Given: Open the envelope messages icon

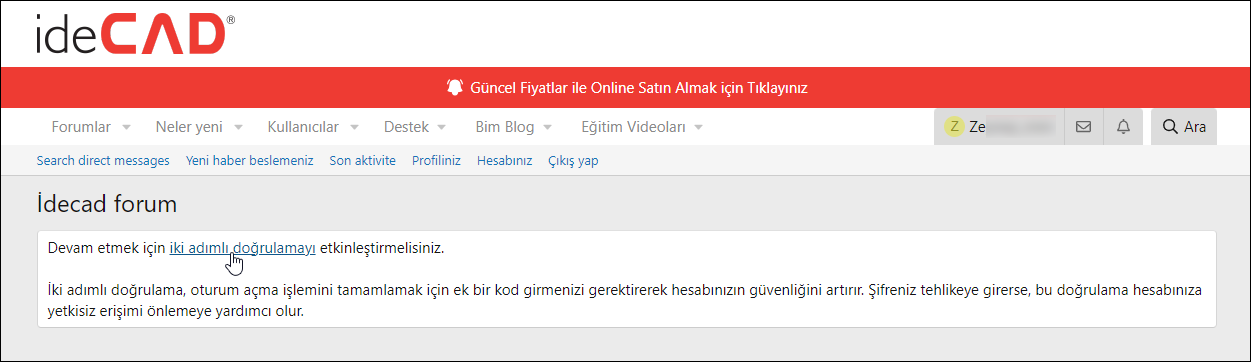Looking at the screenshot, I should tap(1083, 127).
